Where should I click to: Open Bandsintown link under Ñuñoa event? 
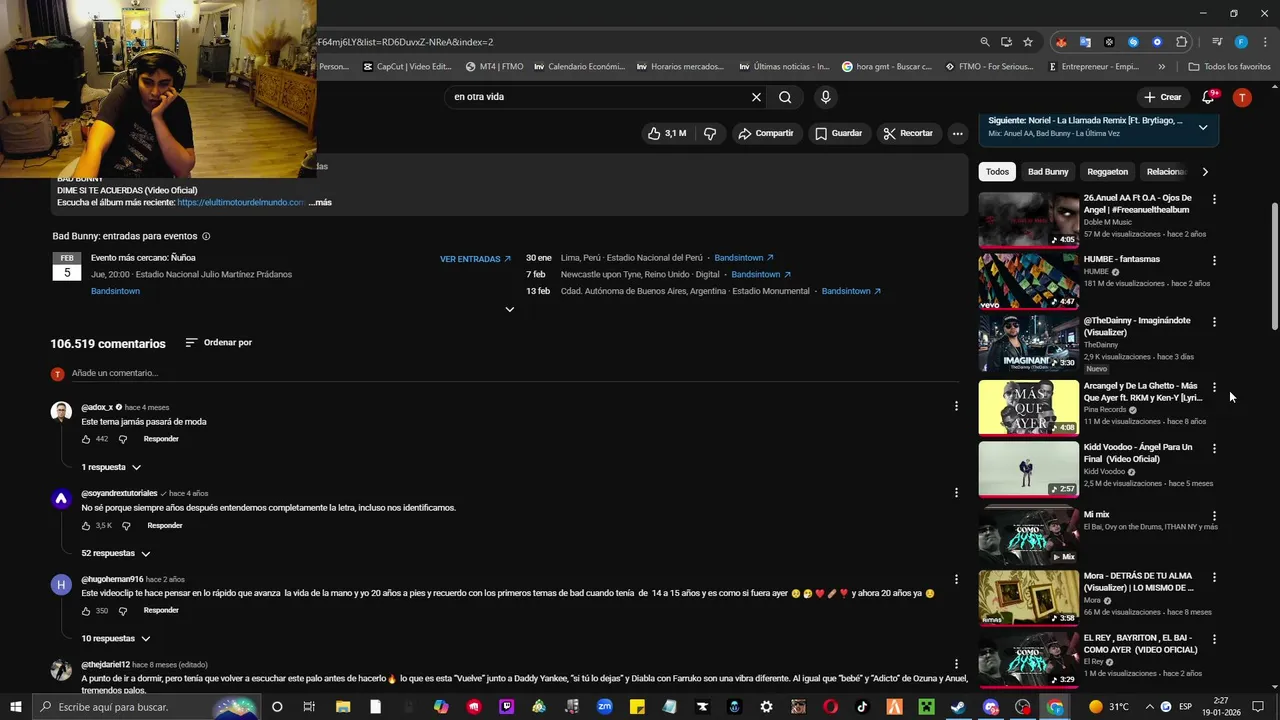[x=115, y=291]
